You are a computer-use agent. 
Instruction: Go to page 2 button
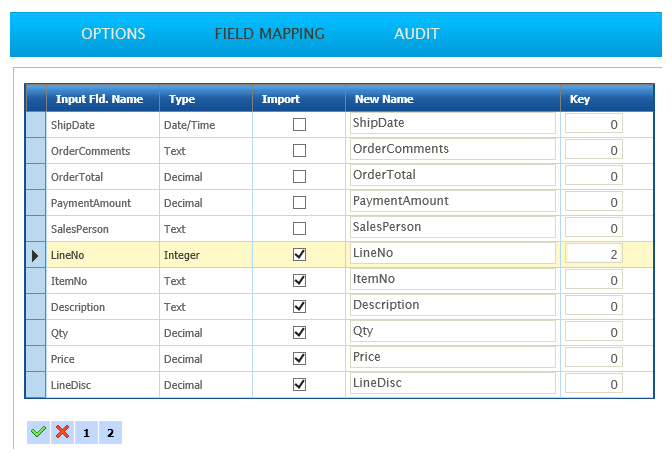[x=110, y=433]
